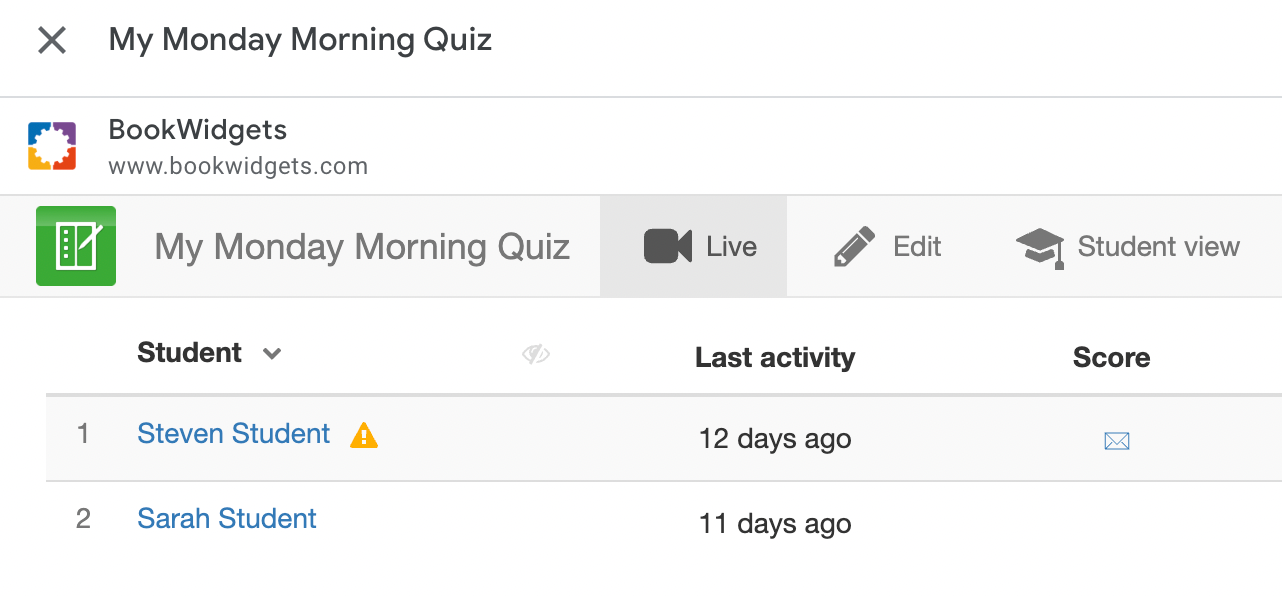Click the www.bookwidgets.com address
Image resolution: width=1282 pixels, height=596 pixels.
click(x=238, y=166)
